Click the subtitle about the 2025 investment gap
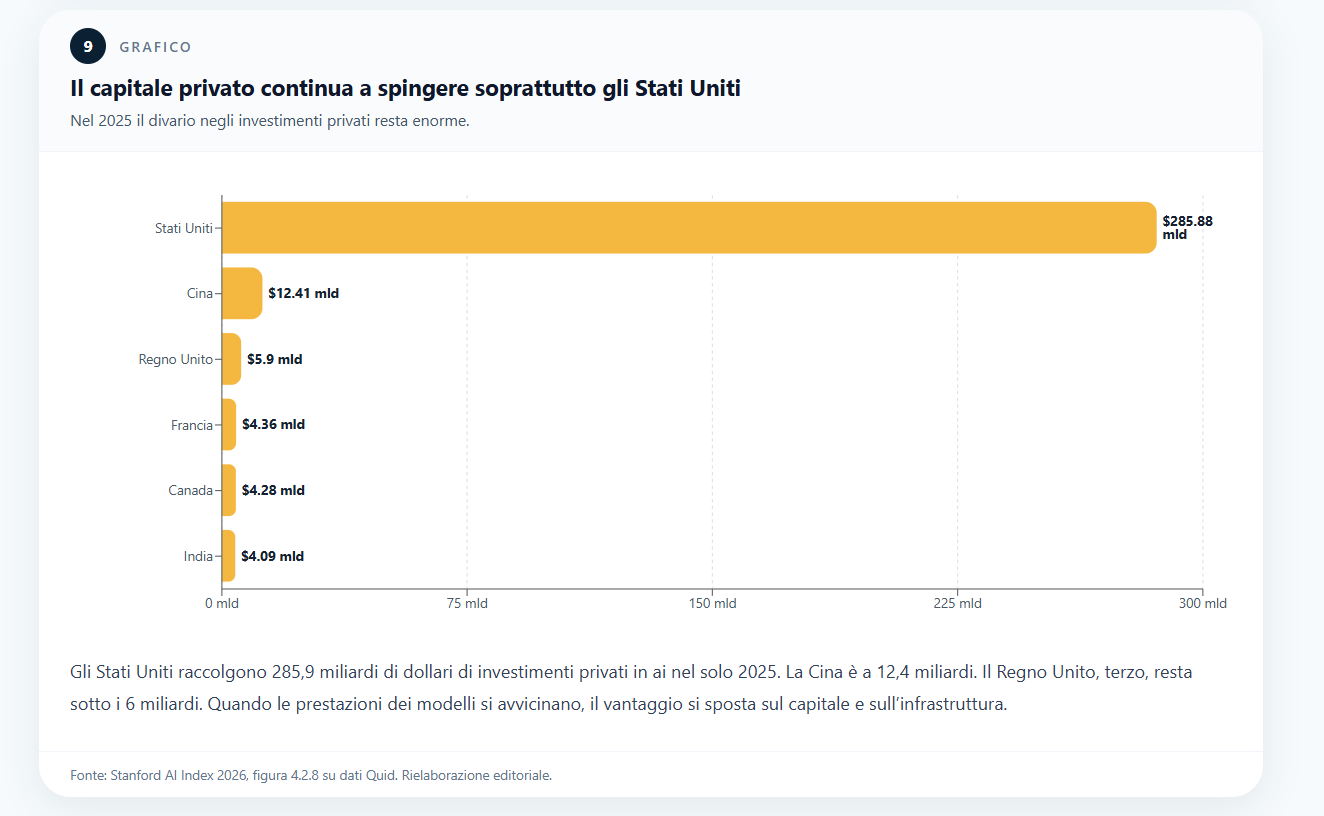This screenshot has height=816, width=1324. (x=269, y=121)
